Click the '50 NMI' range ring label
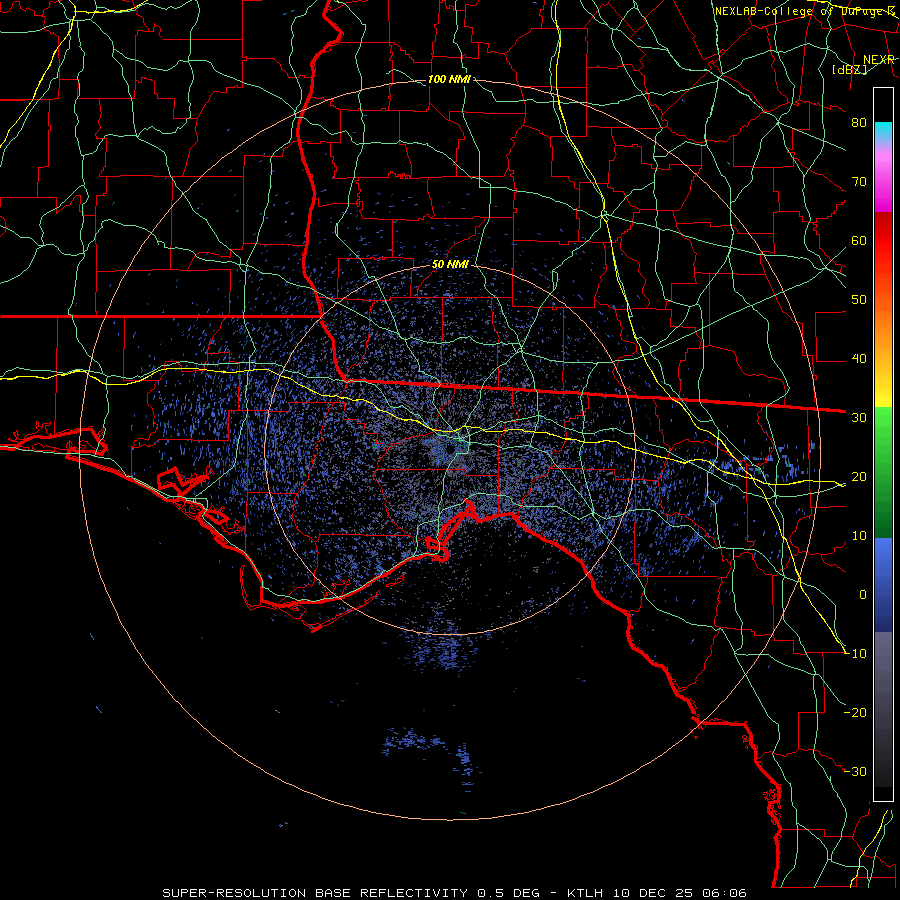Image resolution: width=900 pixels, height=900 pixels. [450, 265]
